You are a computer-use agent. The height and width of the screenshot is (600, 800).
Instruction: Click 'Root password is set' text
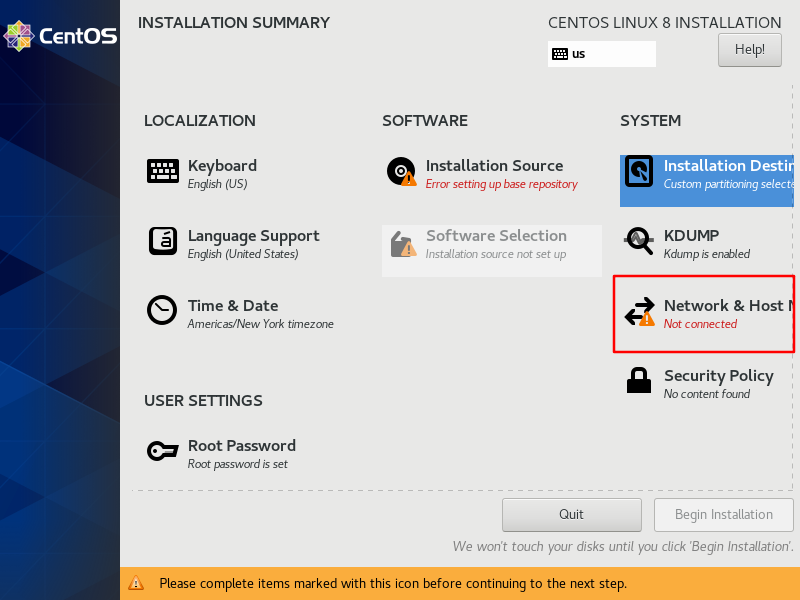click(x=238, y=464)
